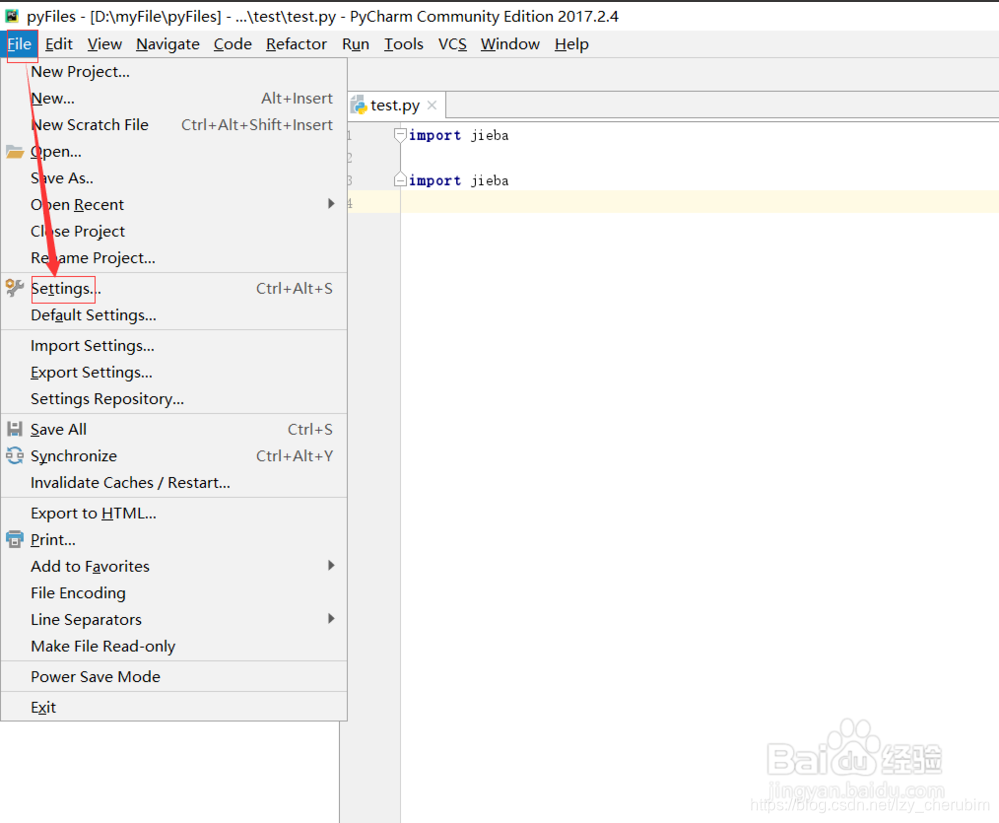Open the View menu
The height and width of the screenshot is (823, 999).
click(x=104, y=44)
